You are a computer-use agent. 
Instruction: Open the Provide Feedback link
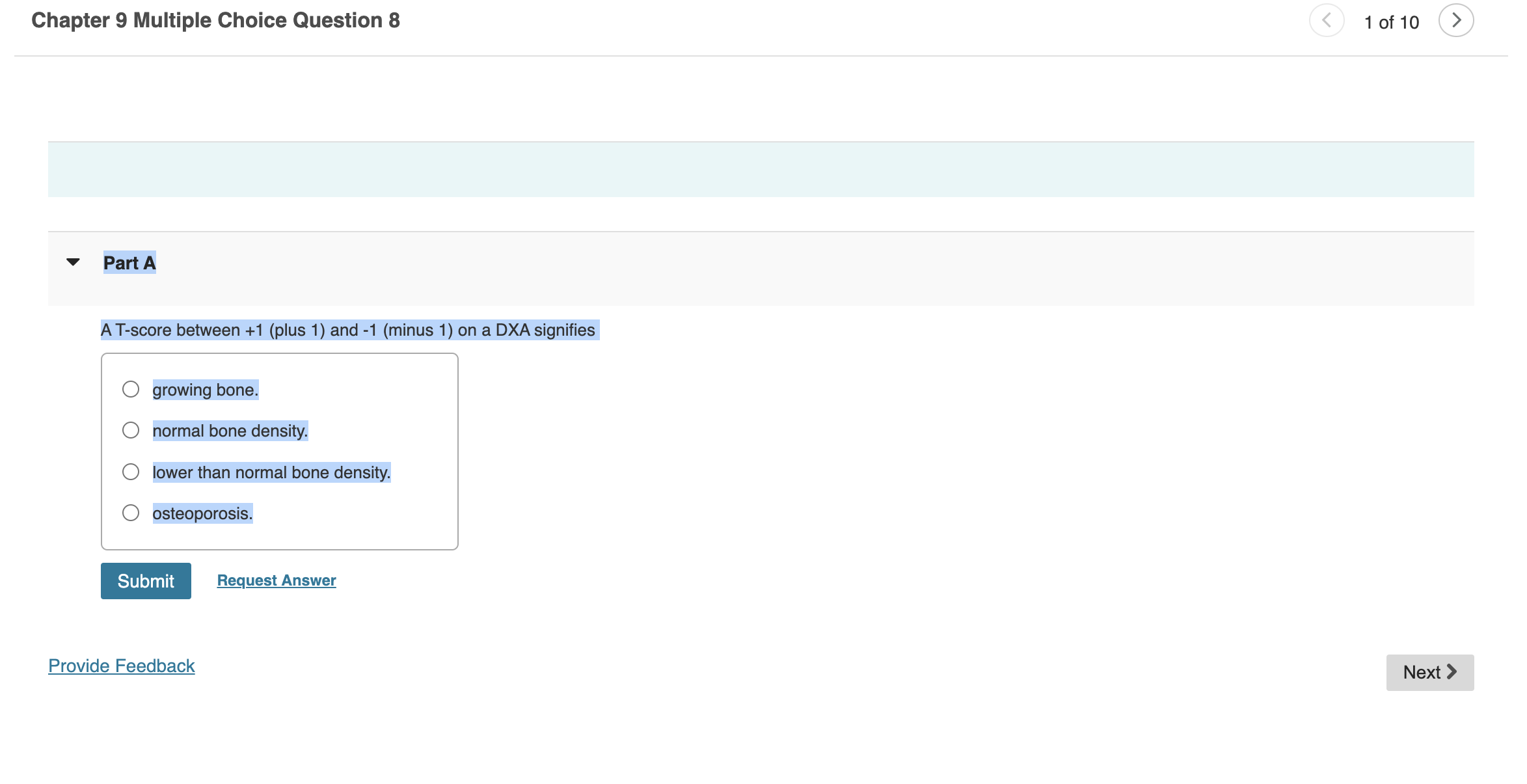(122, 666)
